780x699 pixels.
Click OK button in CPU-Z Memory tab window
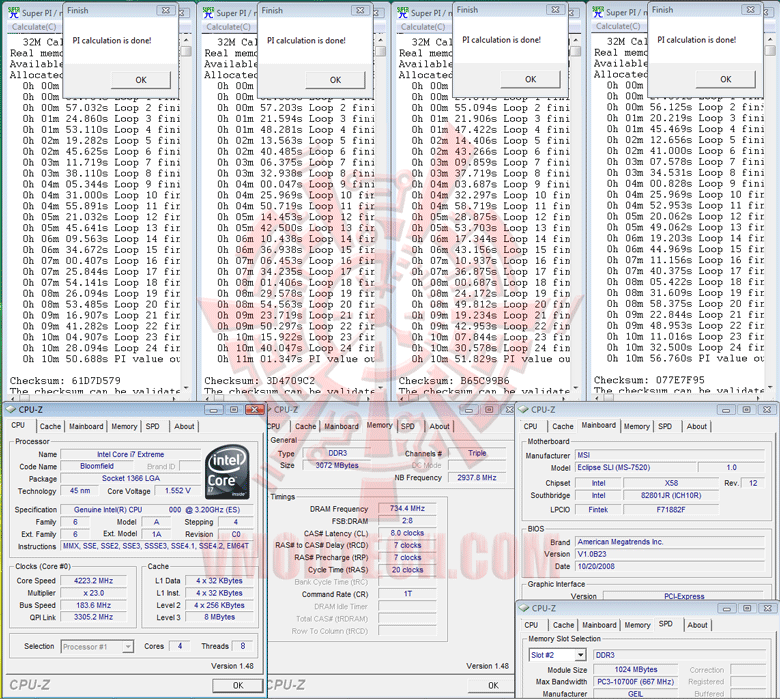pyautogui.click(x=492, y=685)
